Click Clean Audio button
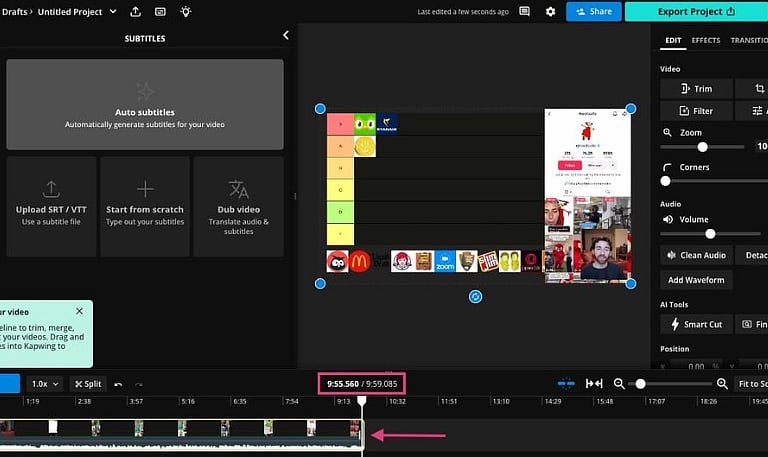 point(696,255)
